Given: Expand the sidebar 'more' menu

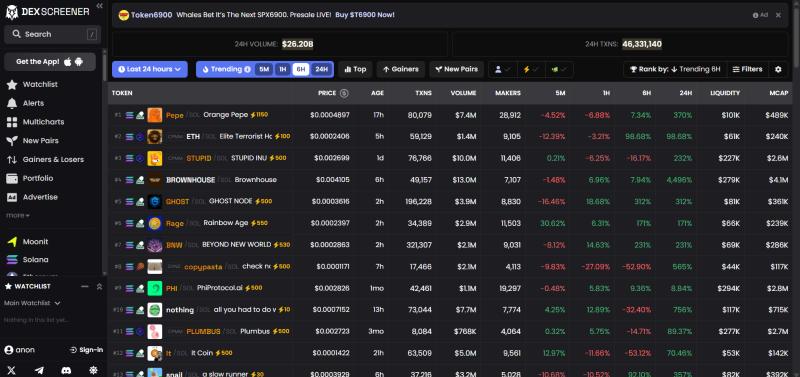Looking at the screenshot, I should click(18, 215).
